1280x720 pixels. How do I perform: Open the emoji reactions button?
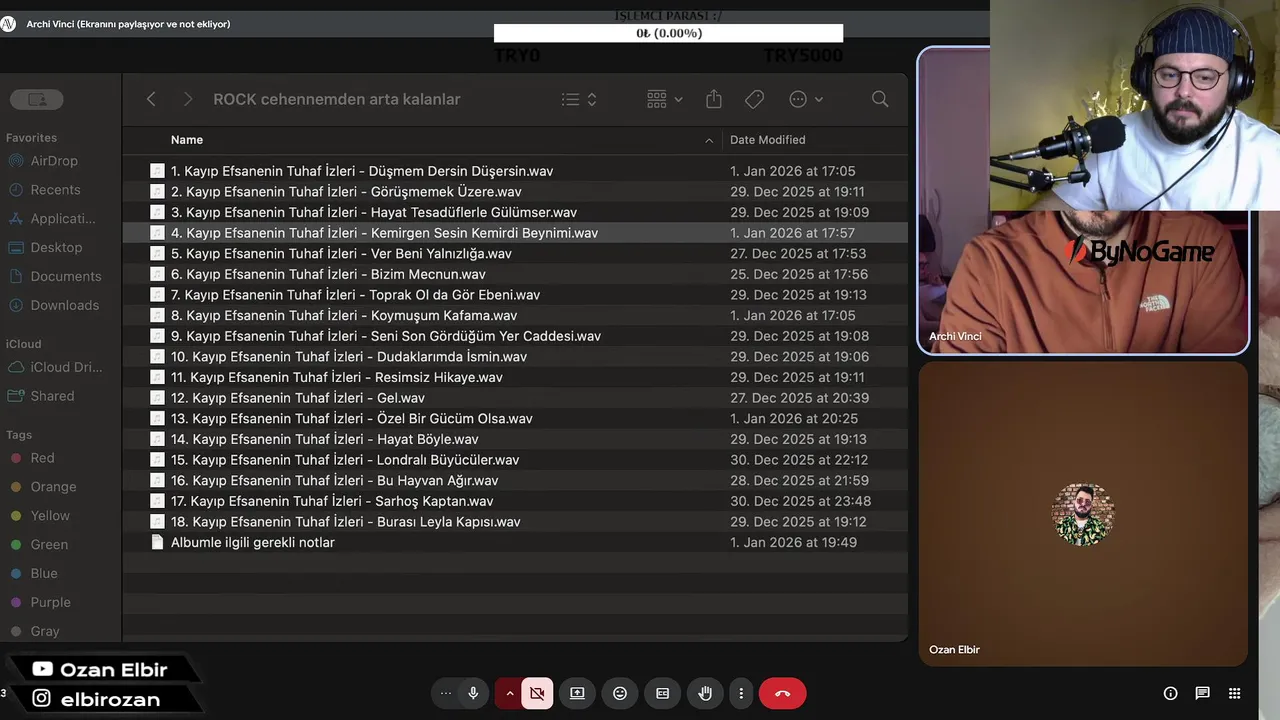[620, 693]
